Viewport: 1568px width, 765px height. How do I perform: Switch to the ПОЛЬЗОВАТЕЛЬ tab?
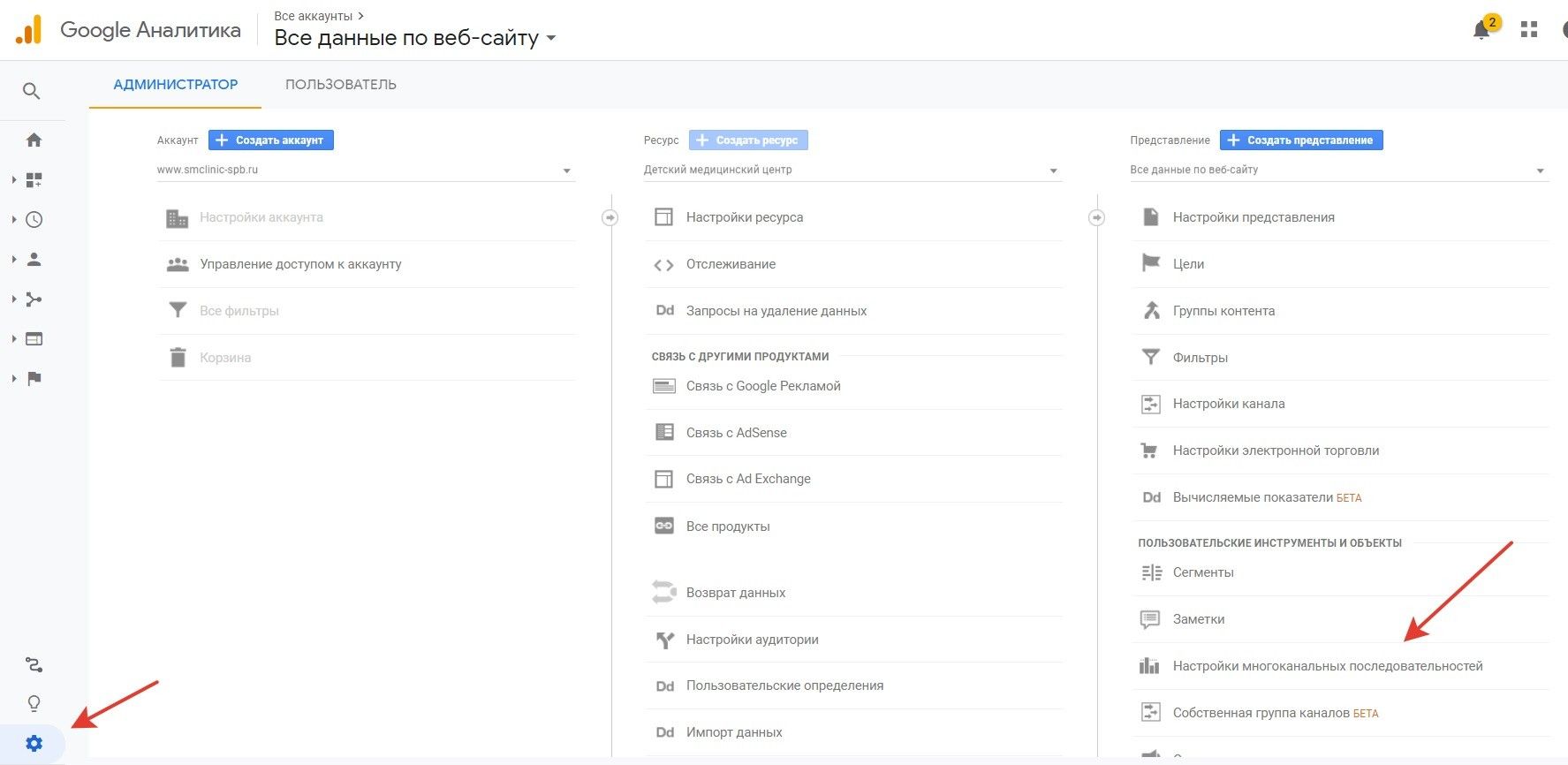pos(341,85)
